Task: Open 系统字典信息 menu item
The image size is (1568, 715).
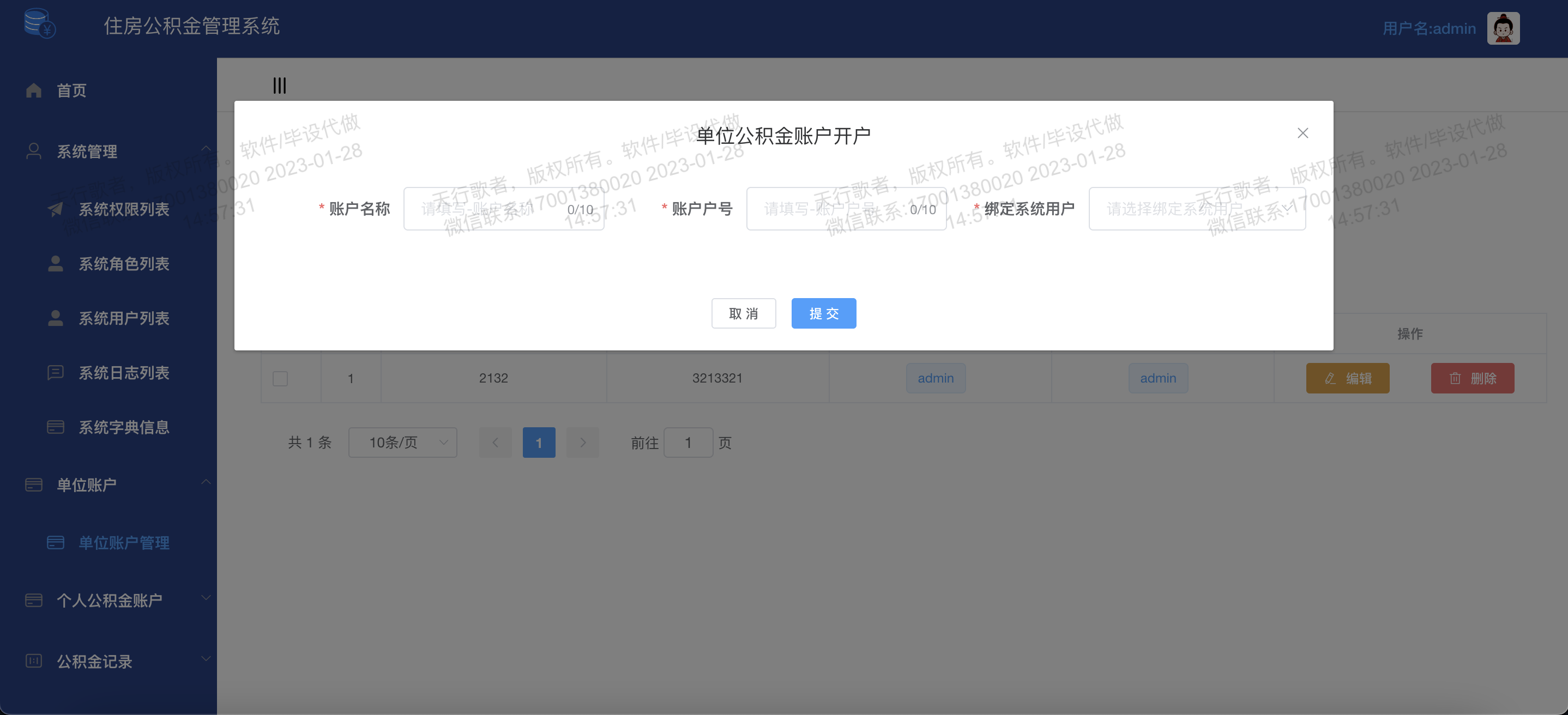Action: click(x=108, y=427)
